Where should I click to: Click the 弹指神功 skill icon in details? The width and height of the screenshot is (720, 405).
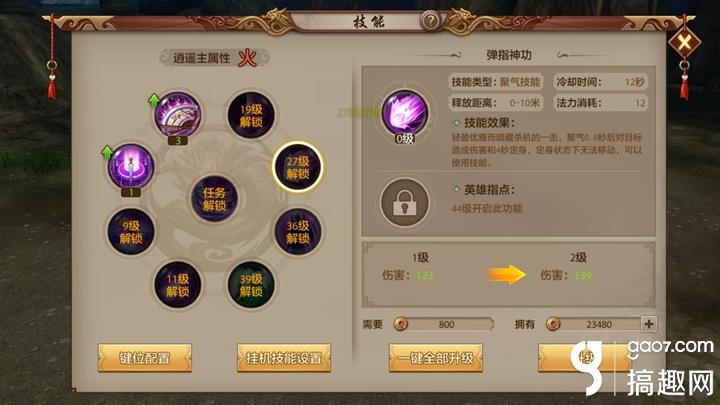[x=405, y=114]
